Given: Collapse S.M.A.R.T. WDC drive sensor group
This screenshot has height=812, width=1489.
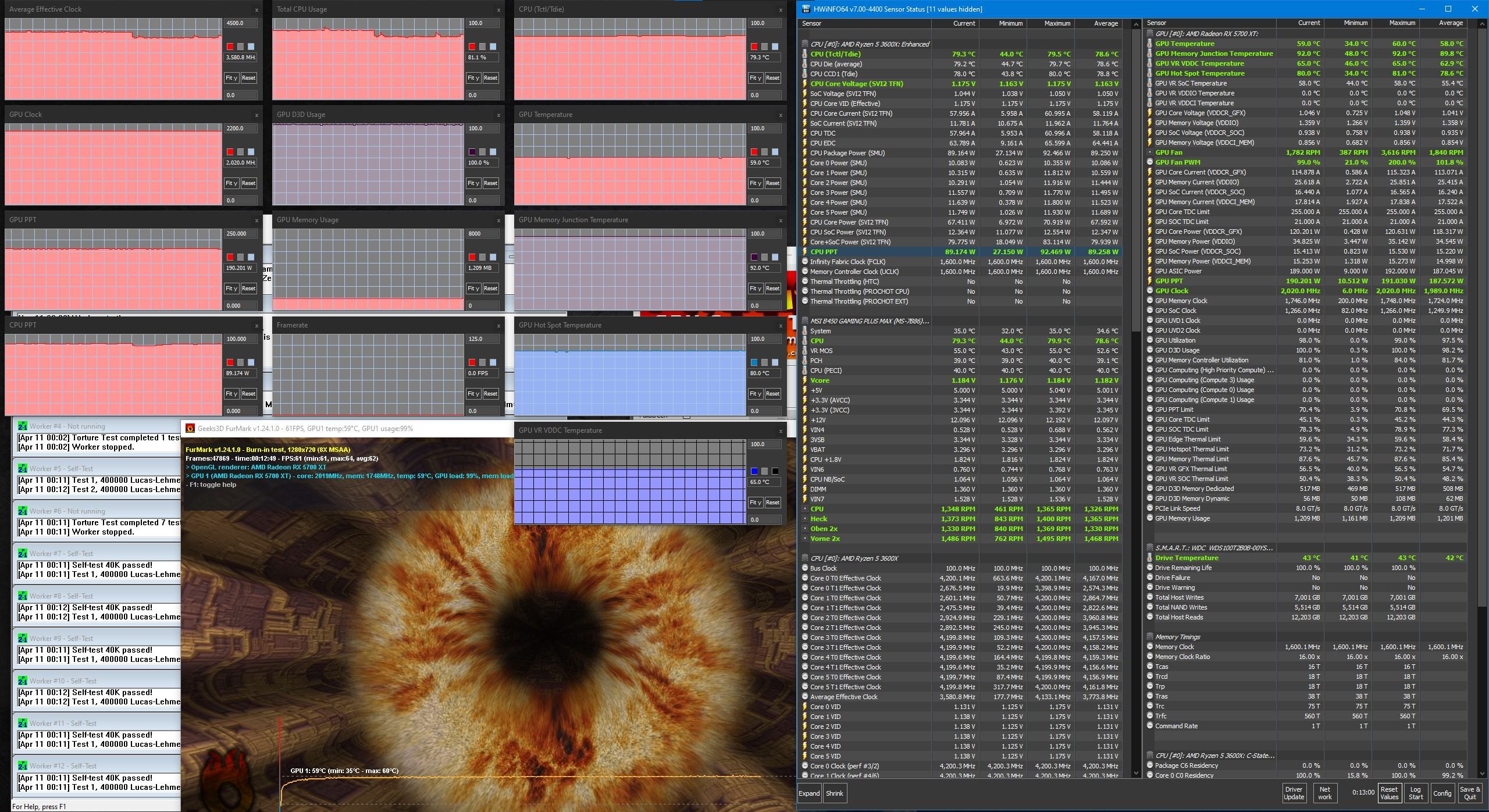Looking at the screenshot, I should (1150, 548).
